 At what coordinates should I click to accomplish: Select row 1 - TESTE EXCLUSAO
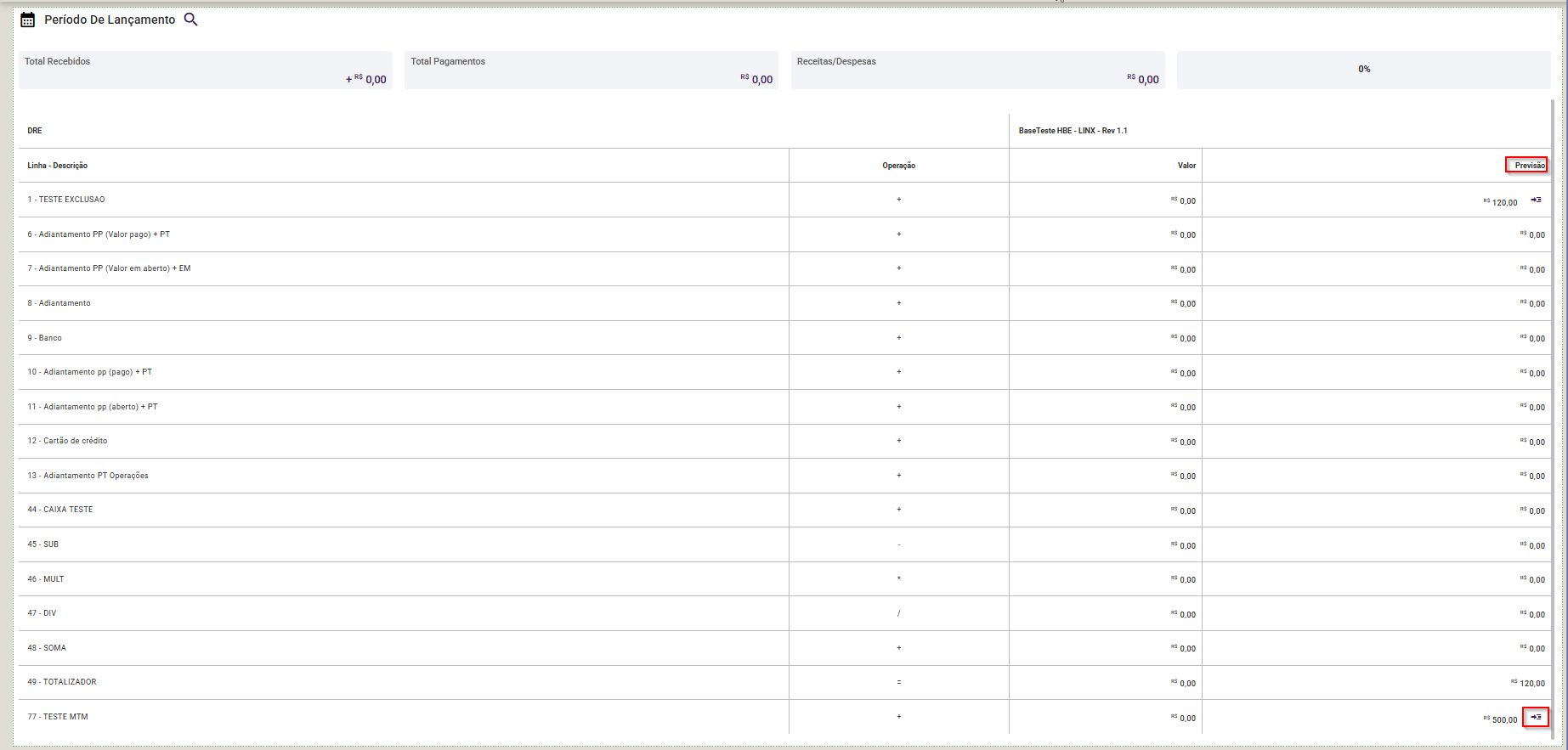785,200
